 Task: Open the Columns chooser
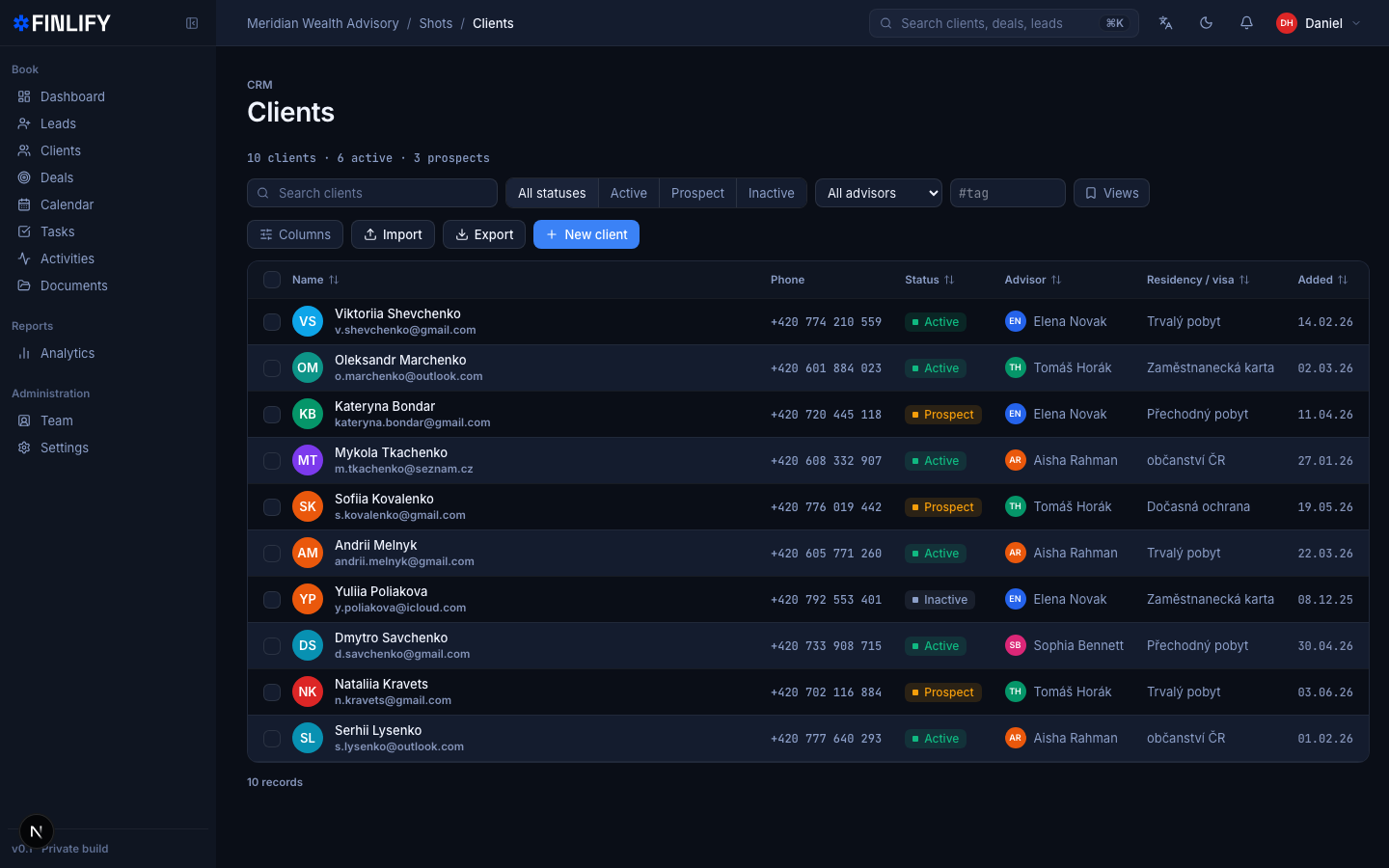click(295, 234)
